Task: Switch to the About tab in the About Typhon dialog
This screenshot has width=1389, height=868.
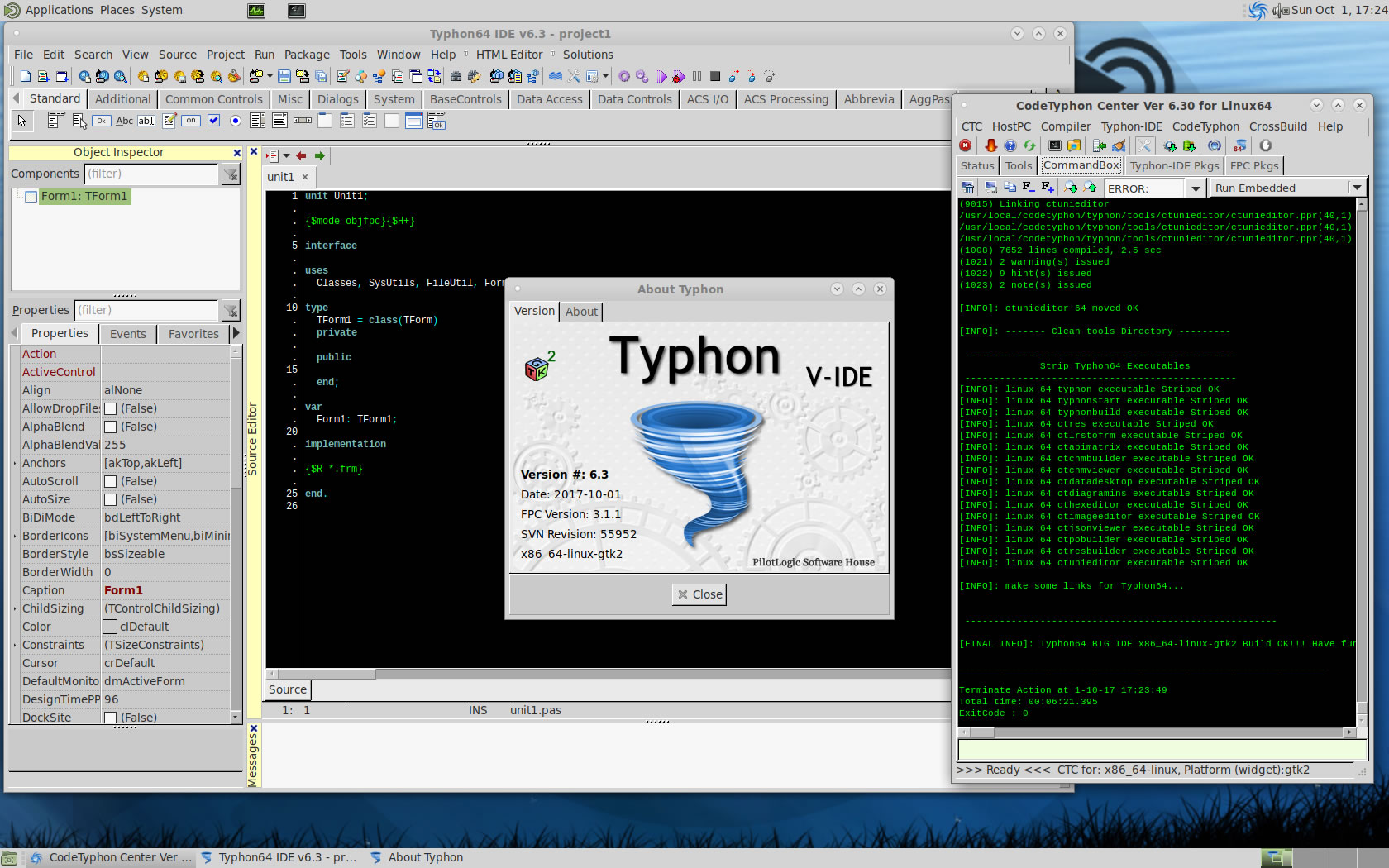Action: [581, 312]
